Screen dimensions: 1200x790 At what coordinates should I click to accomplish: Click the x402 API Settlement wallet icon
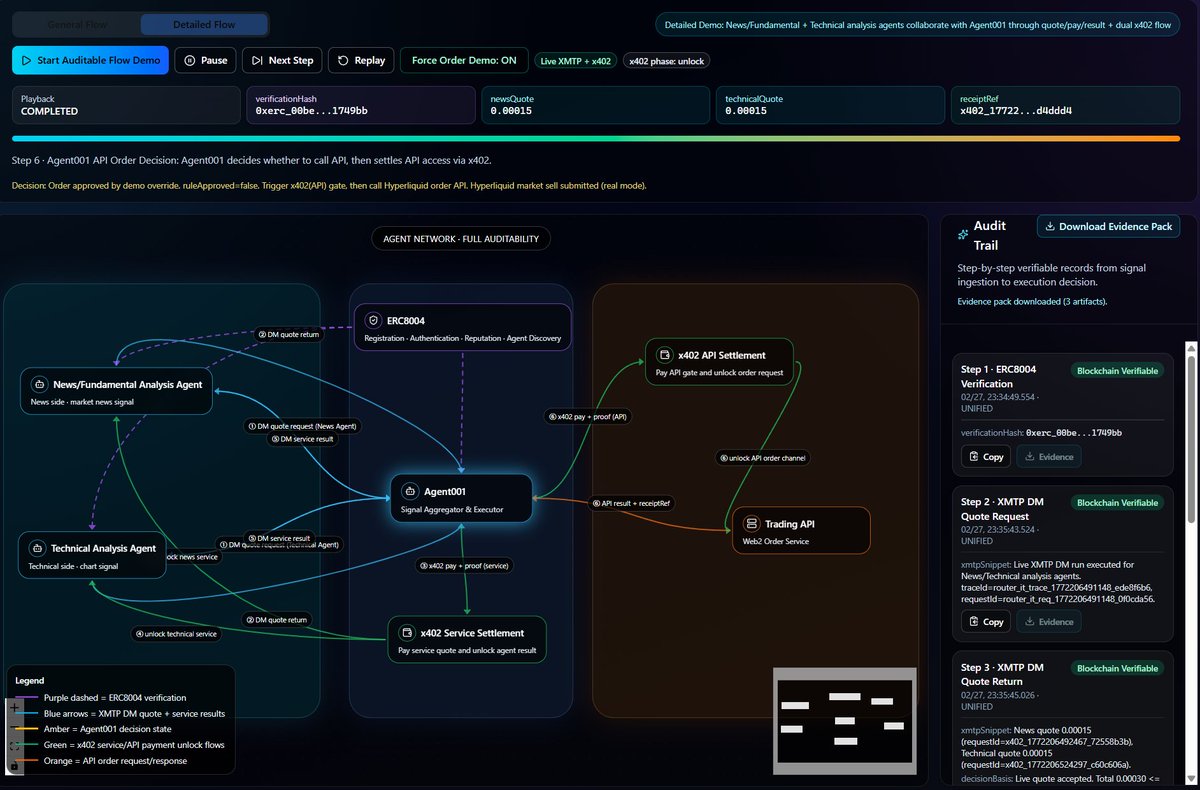coord(664,355)
